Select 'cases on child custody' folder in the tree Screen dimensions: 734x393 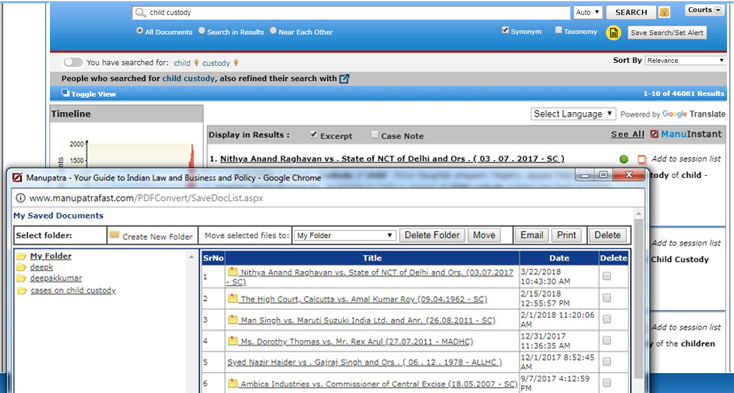pos(73,291)
